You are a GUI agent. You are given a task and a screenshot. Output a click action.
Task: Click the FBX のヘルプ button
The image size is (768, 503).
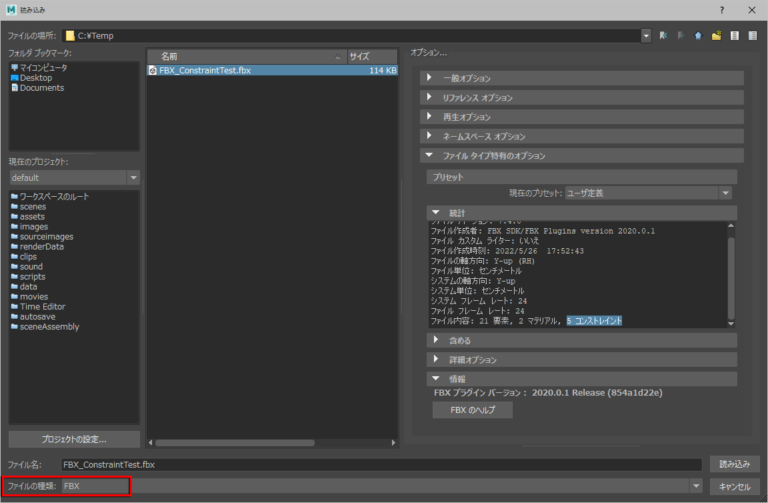(472, 410)
